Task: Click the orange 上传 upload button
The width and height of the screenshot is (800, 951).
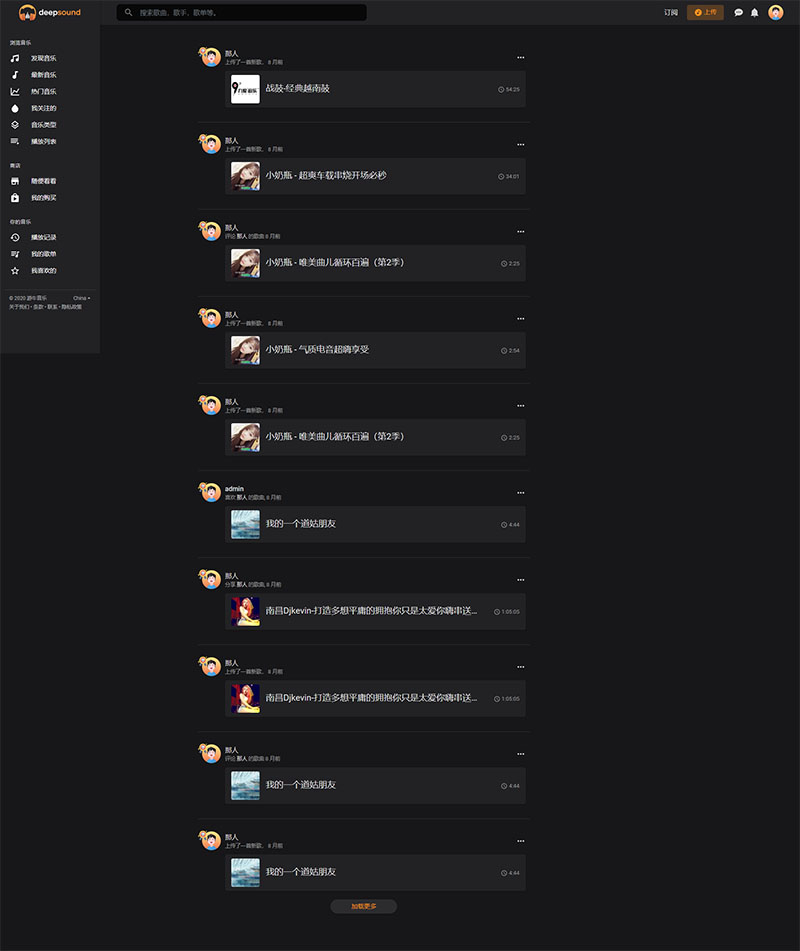Action: pos(705,12)
